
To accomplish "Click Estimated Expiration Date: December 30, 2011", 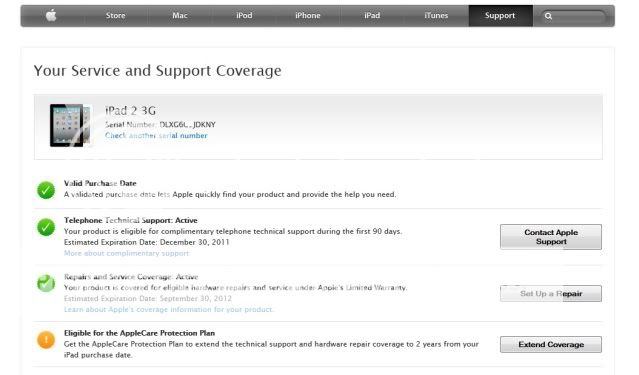I will coord(146,242).
